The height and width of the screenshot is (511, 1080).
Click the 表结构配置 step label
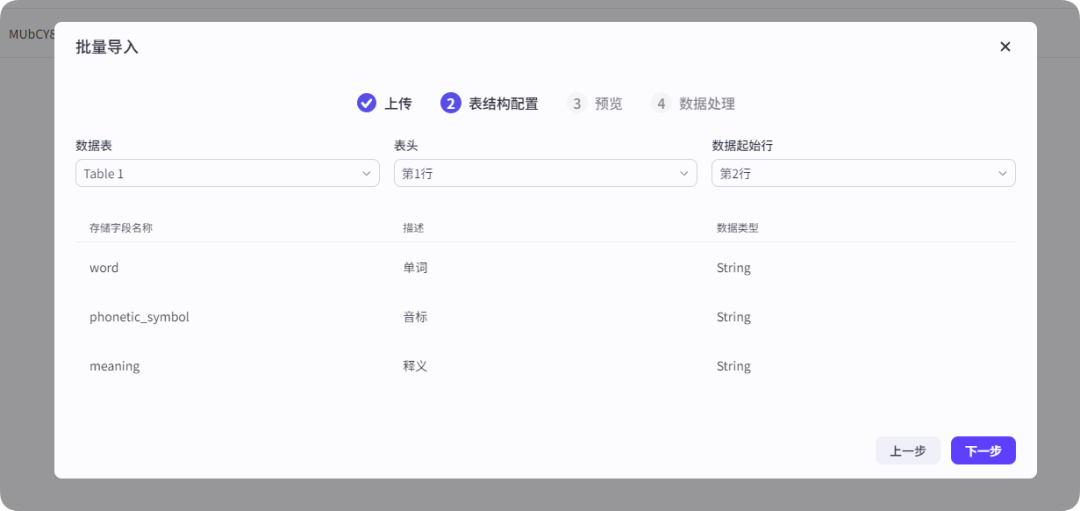[503, 103]
